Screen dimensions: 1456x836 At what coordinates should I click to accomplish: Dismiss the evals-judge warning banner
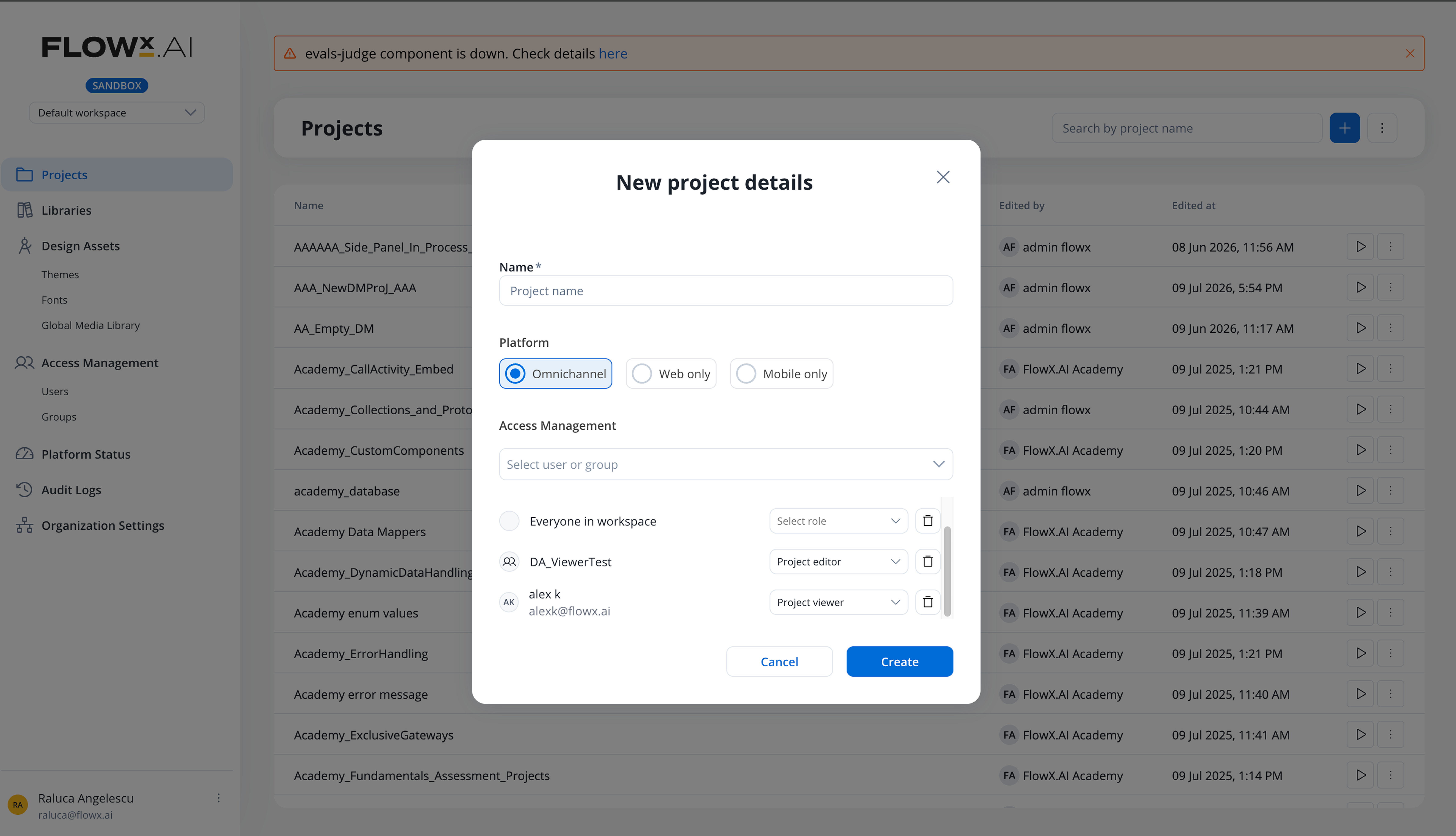pos(1410,53)
